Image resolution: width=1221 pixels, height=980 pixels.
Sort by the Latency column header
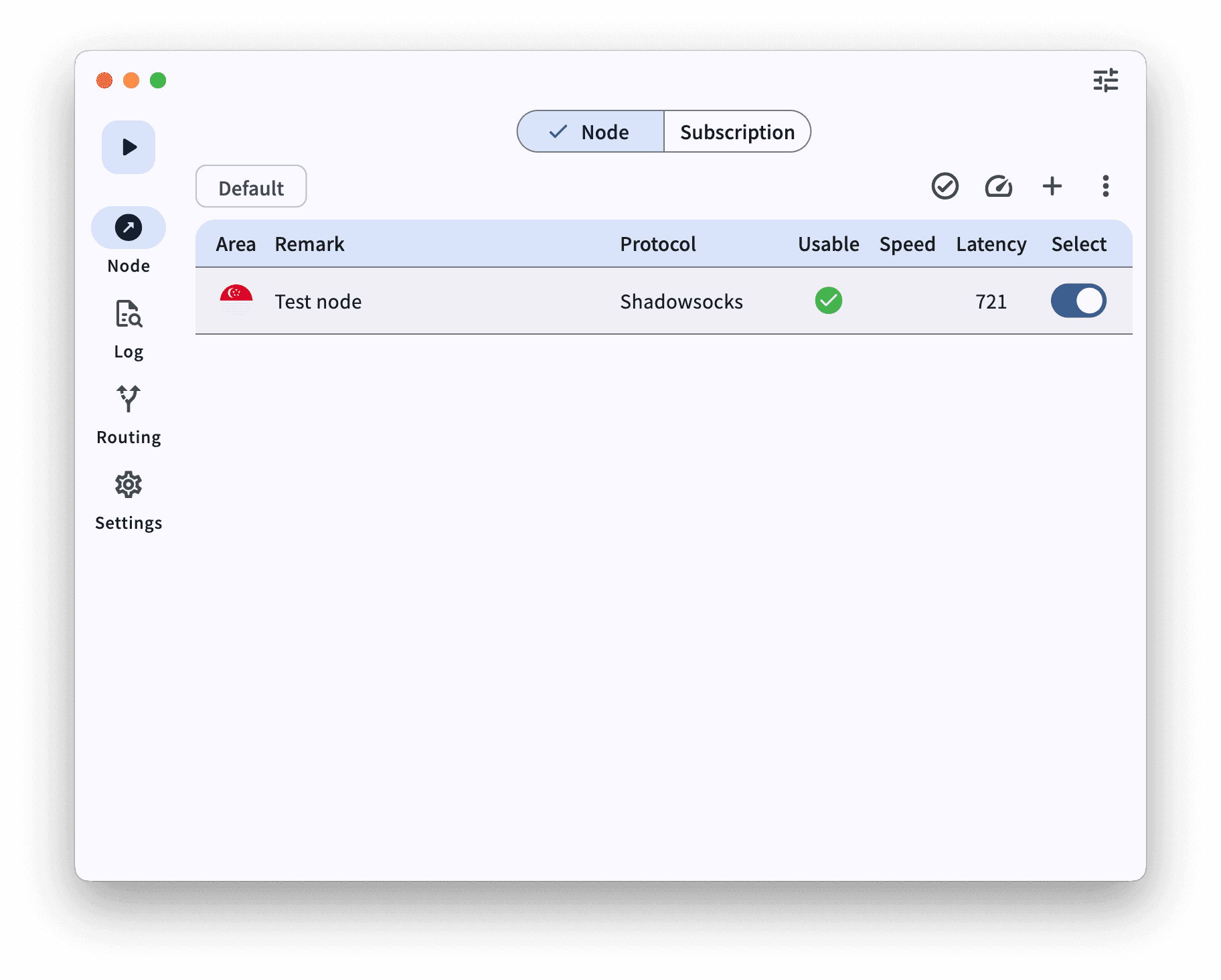click(991, 245)
